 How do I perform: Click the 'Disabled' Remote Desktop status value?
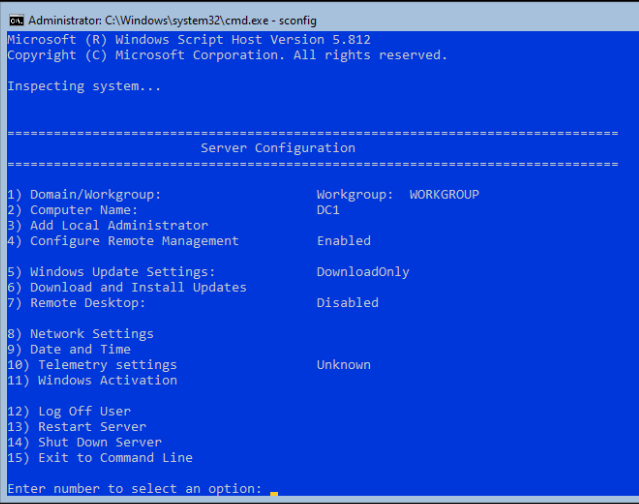[x=348, y=303]
